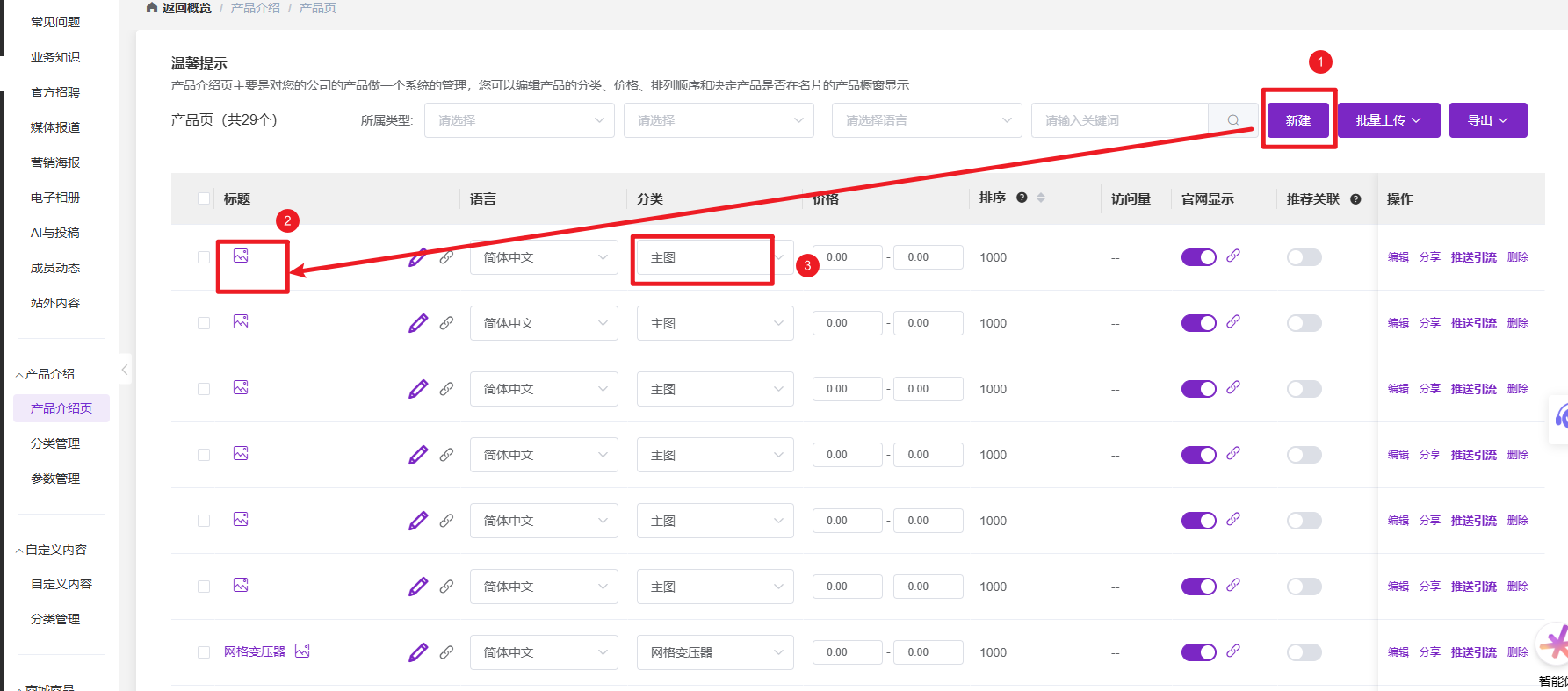Tick the select-all checkbox in table header
Screen dimensions: 1568x691
[204, 199]
